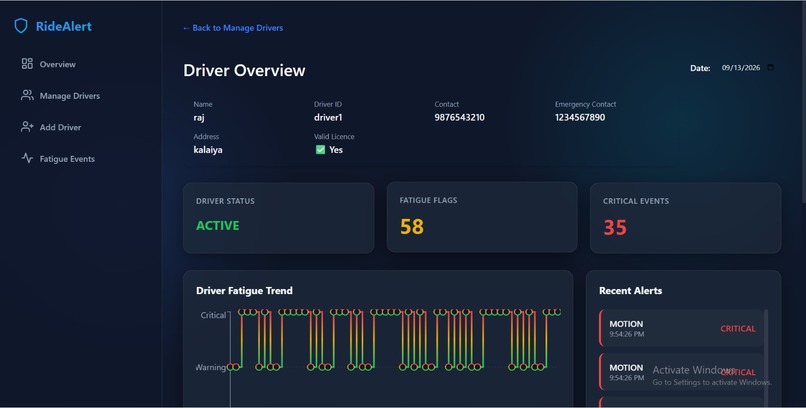
Task: Select the Driver Status card showing ACTIVE
Action: tap(279, 218)
